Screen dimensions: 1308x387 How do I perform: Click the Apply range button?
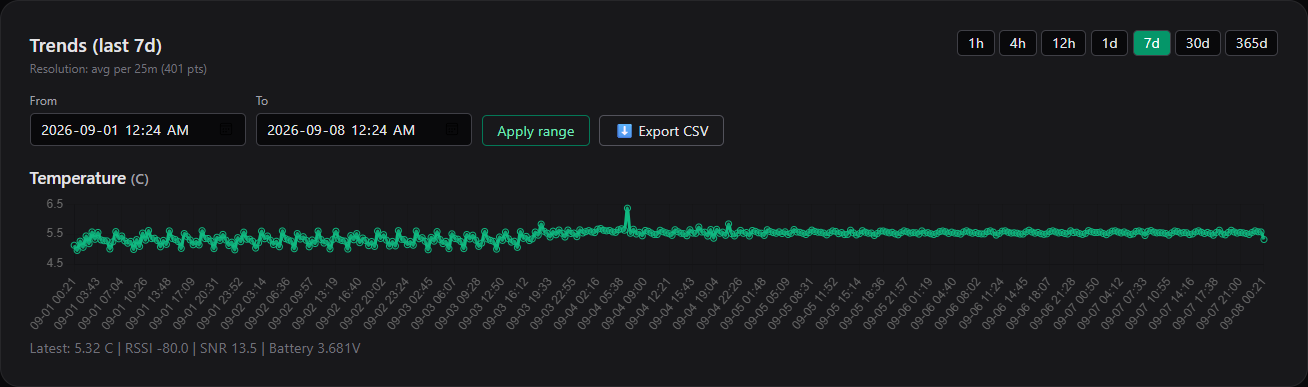point(535,131)
